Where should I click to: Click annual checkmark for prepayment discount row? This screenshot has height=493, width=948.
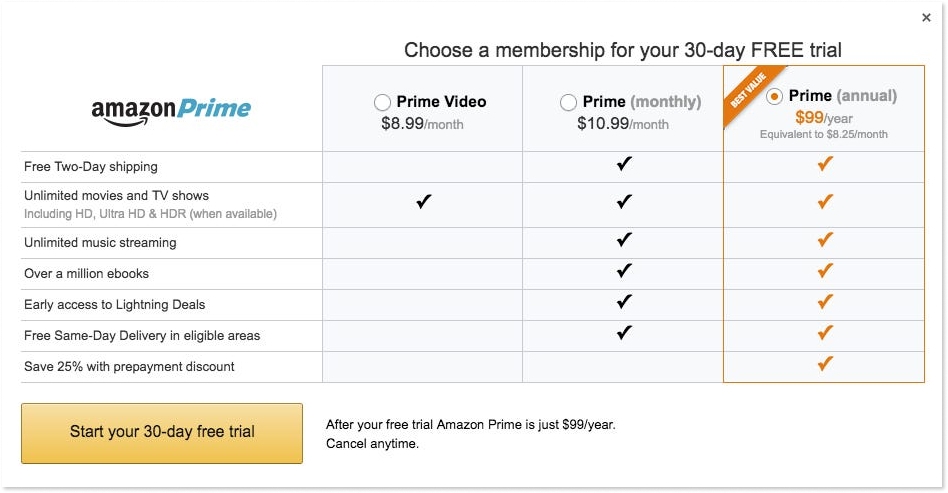[825, 364]
